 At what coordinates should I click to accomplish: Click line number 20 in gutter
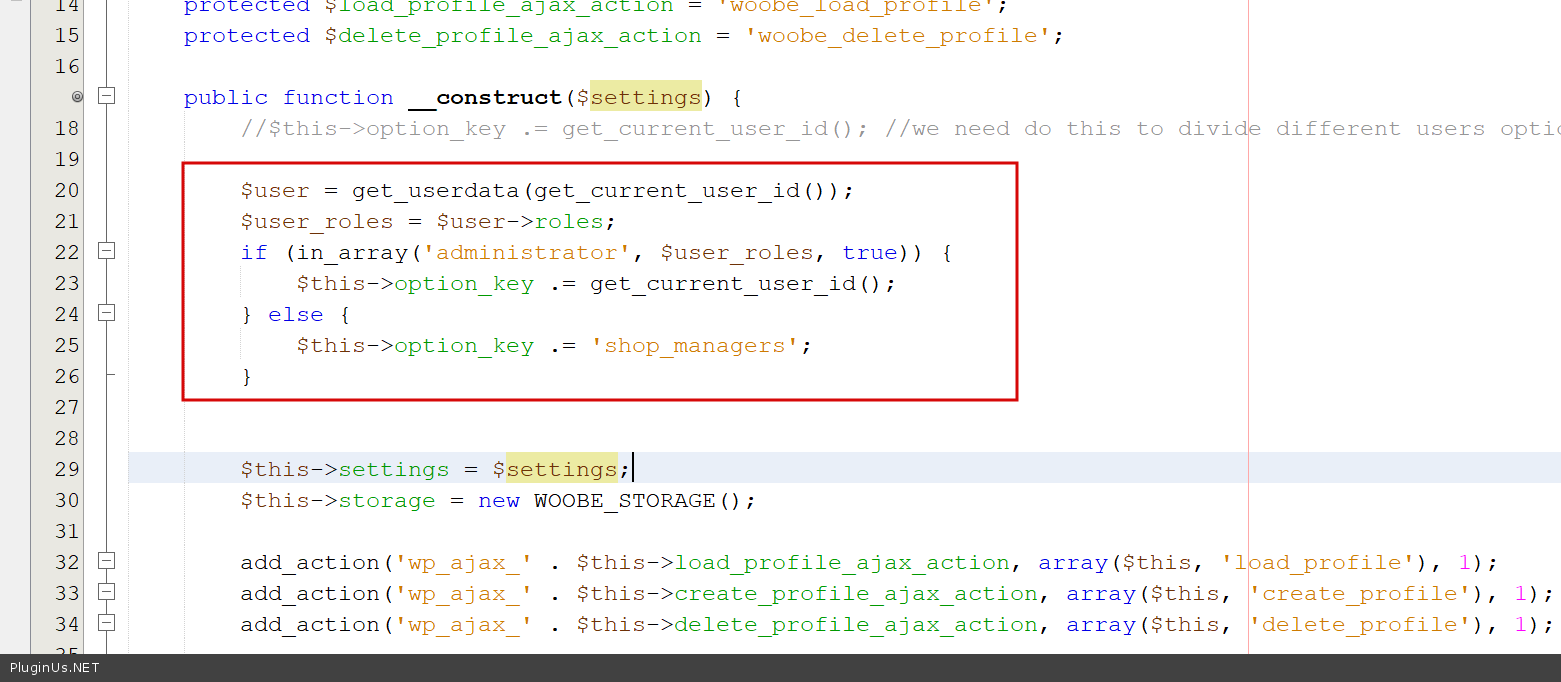[x=66, y=190]
